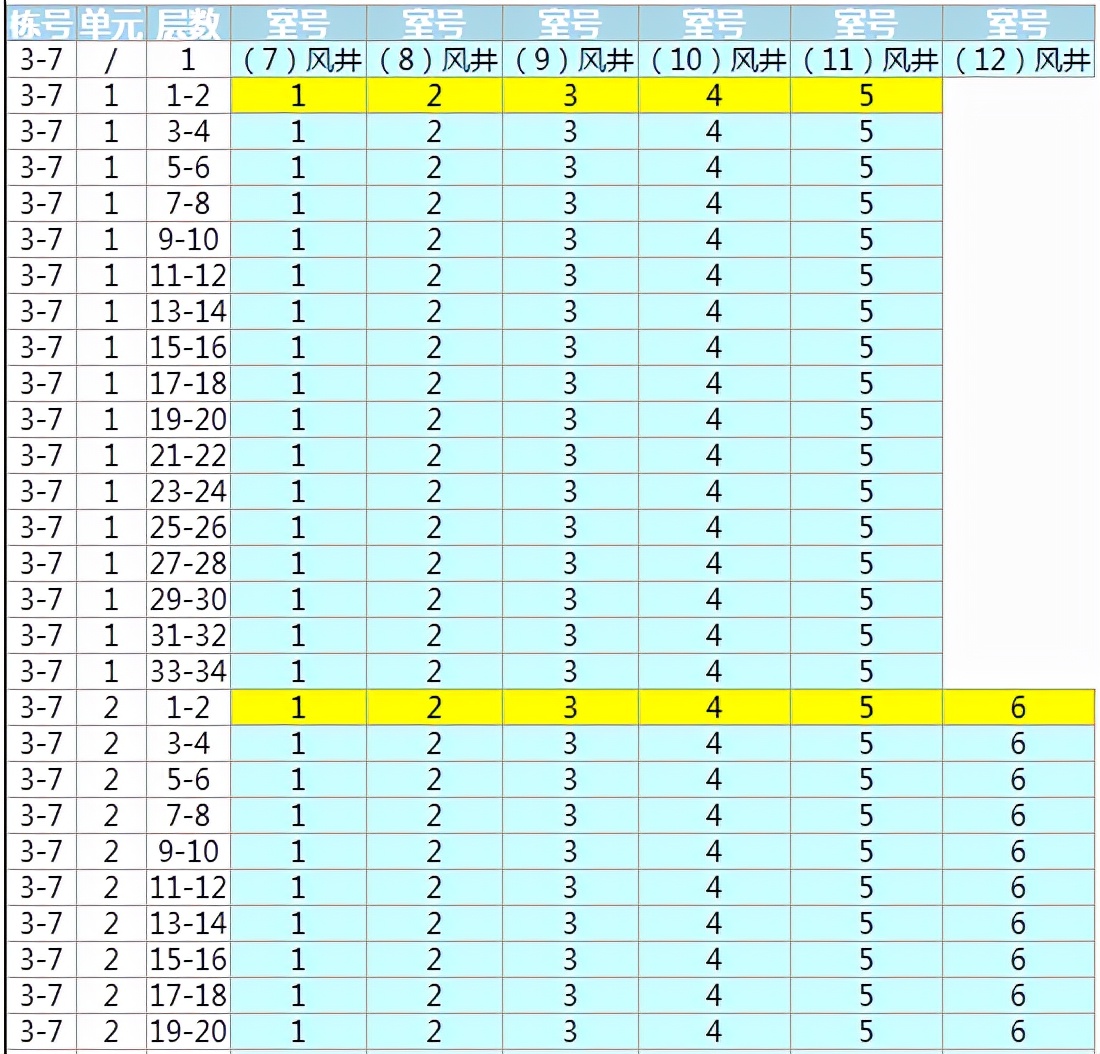Select floor cell '25-26'
The width and height of the screenshot is (1100, 1054).
pos(188,528)
